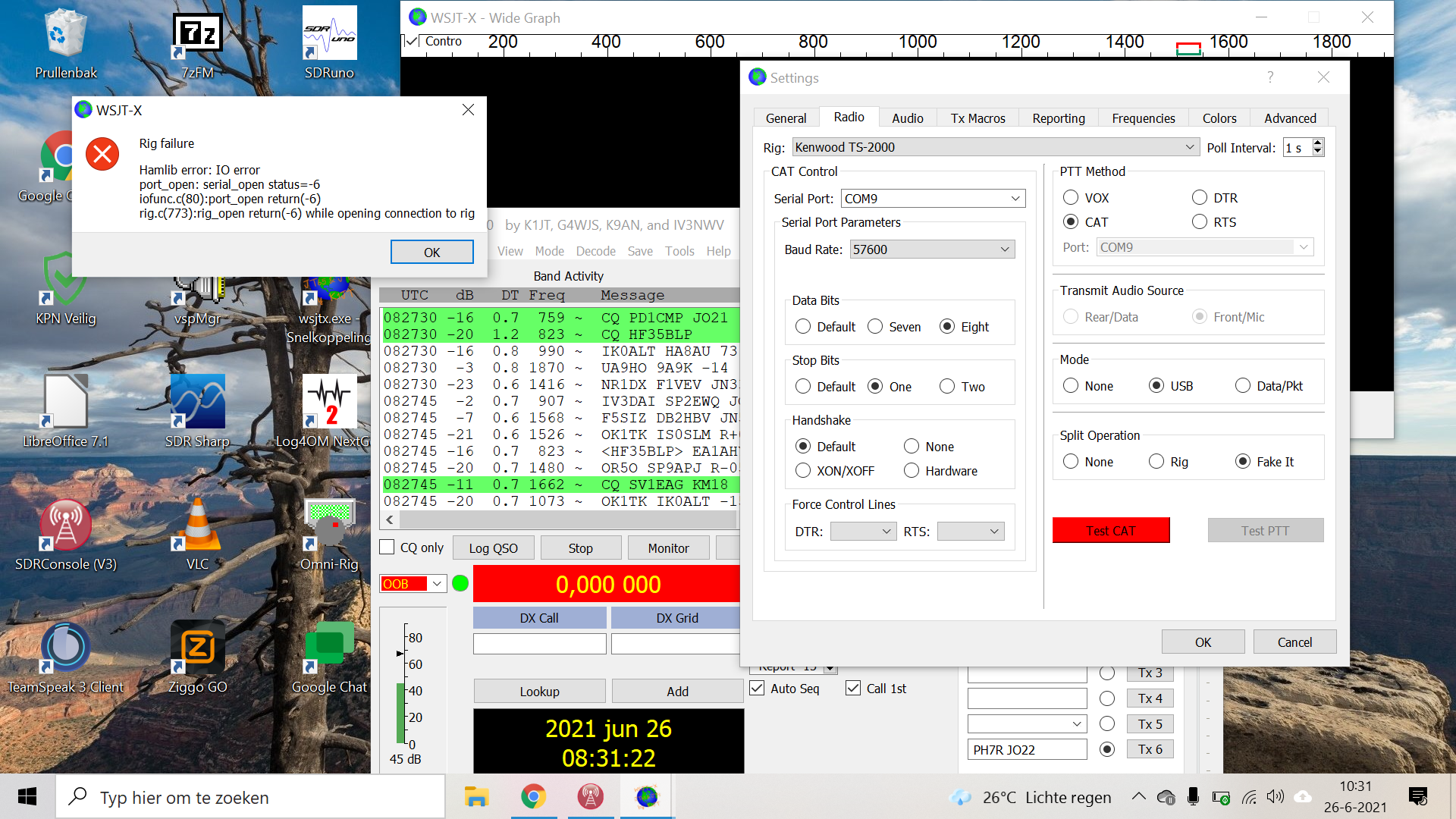
Task: Open Log4OM NextGen desktop icon
Action: pyautogui.click(x=329, y=402)
